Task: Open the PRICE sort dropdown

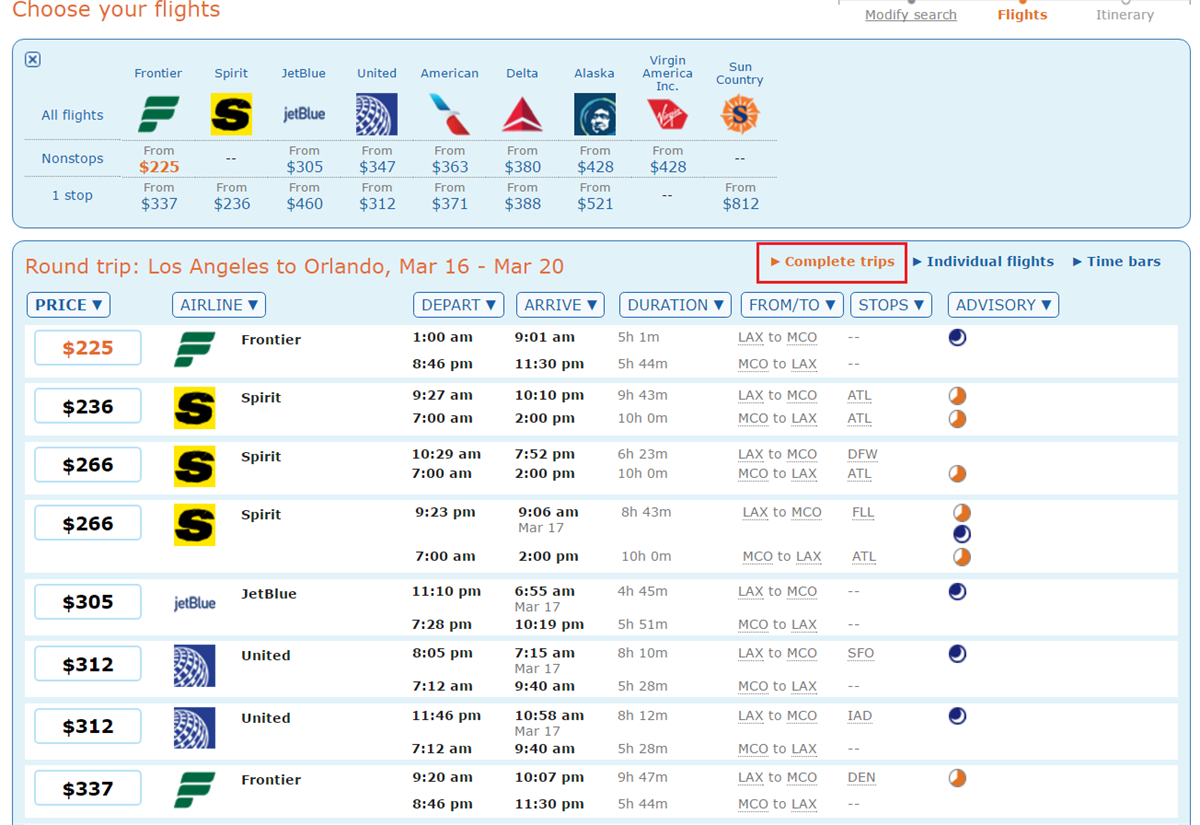Action: 68,304
